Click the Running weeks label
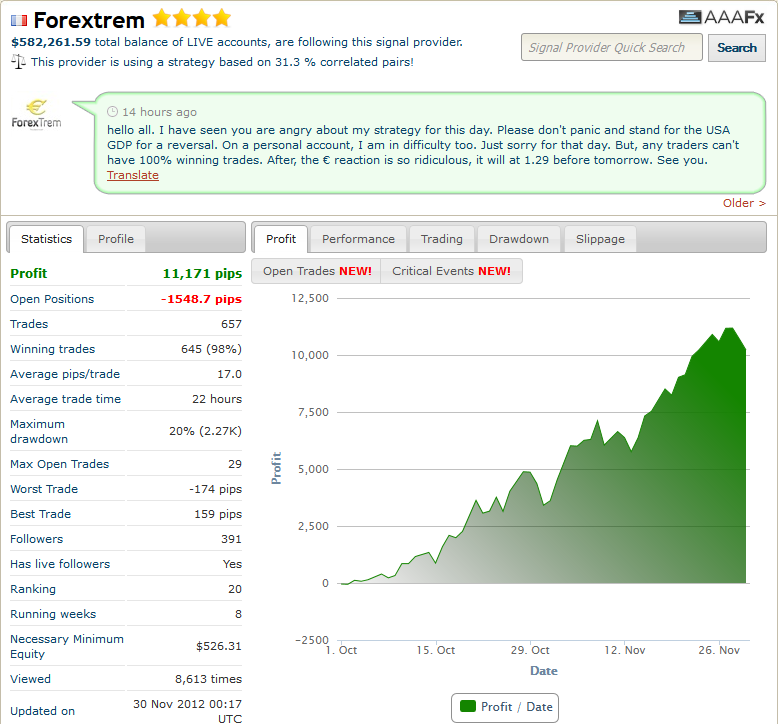The image size is (778, 724). (x=53, y=614)
